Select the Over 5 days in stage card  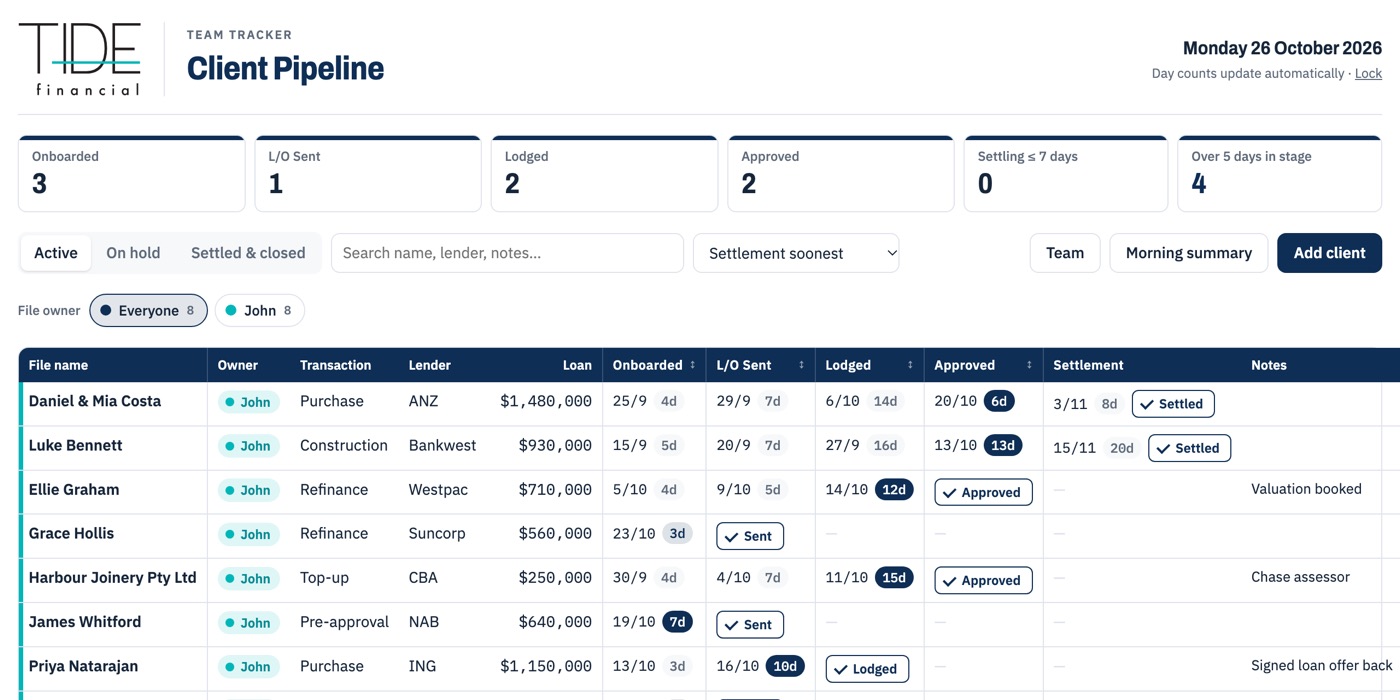click(1280, 174)
